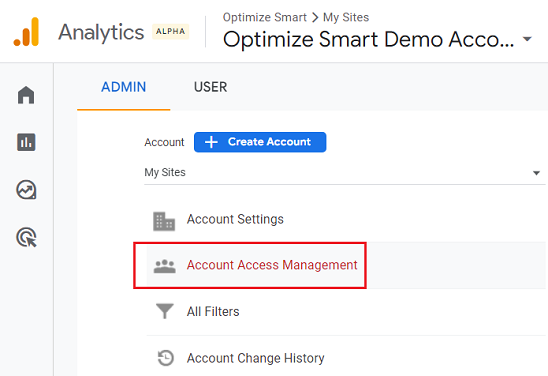Open the Advertising cursor target icon
Screen dimensions: 548x376
(x=27, y=237)
